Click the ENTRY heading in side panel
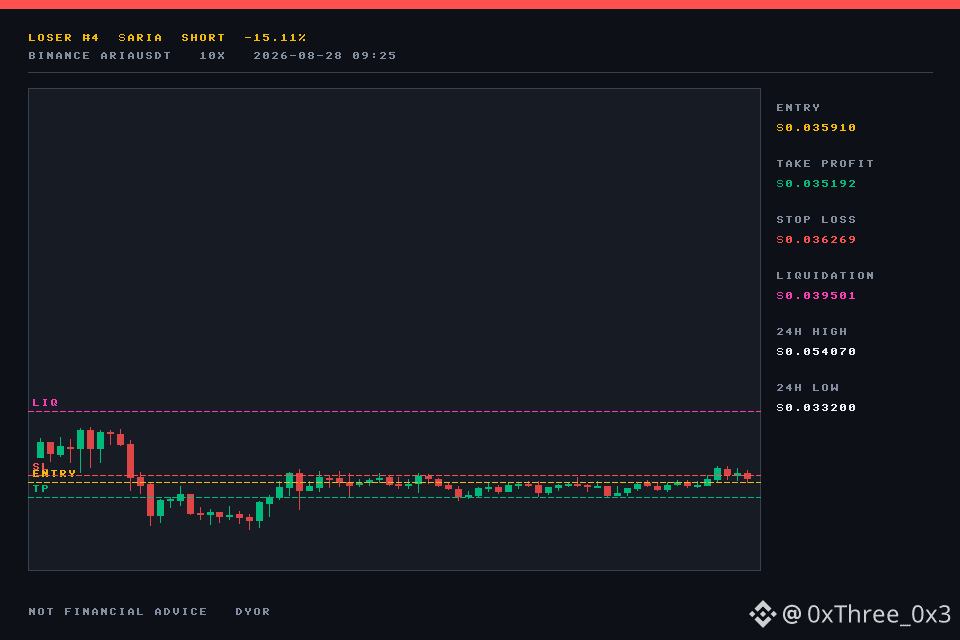The image size is (960, 640). [x=798, y=108]
